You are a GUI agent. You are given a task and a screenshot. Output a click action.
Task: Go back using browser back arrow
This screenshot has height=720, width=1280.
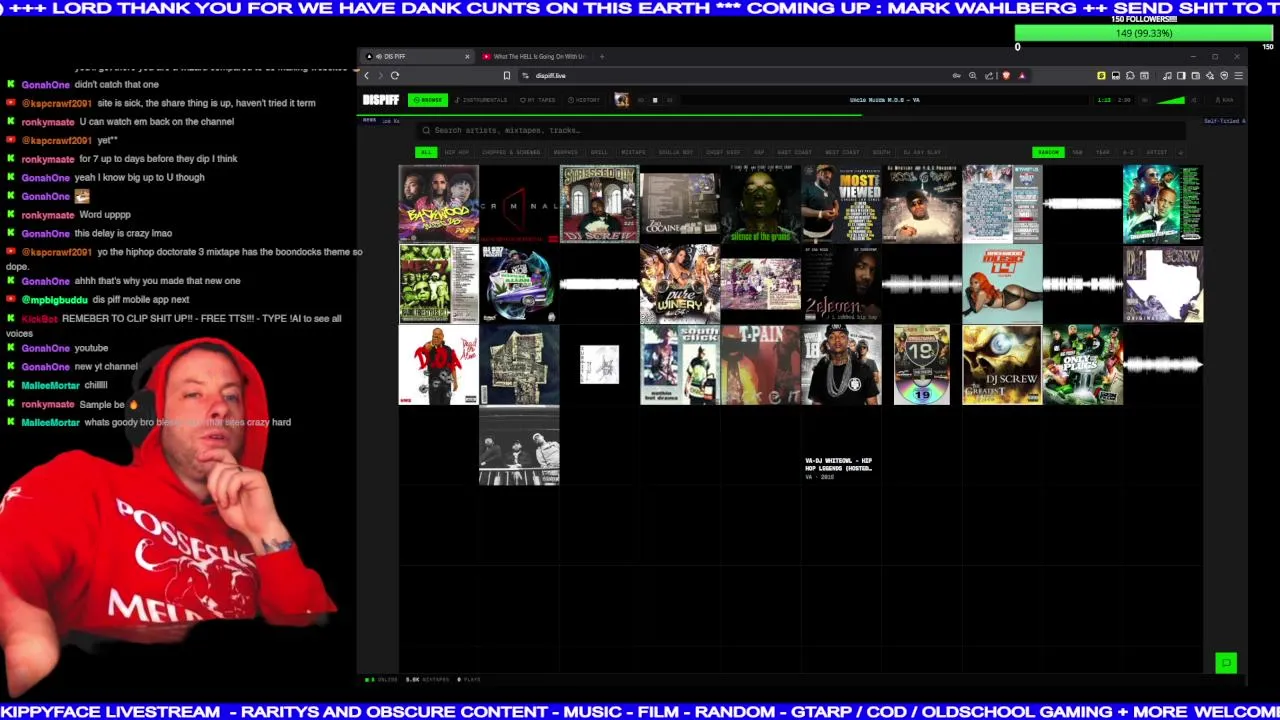pos(366,76)
